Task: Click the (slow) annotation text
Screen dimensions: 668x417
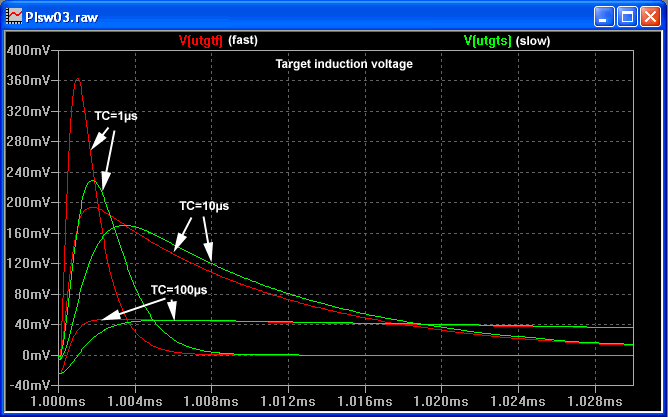Action: click(x=533, y=41)
